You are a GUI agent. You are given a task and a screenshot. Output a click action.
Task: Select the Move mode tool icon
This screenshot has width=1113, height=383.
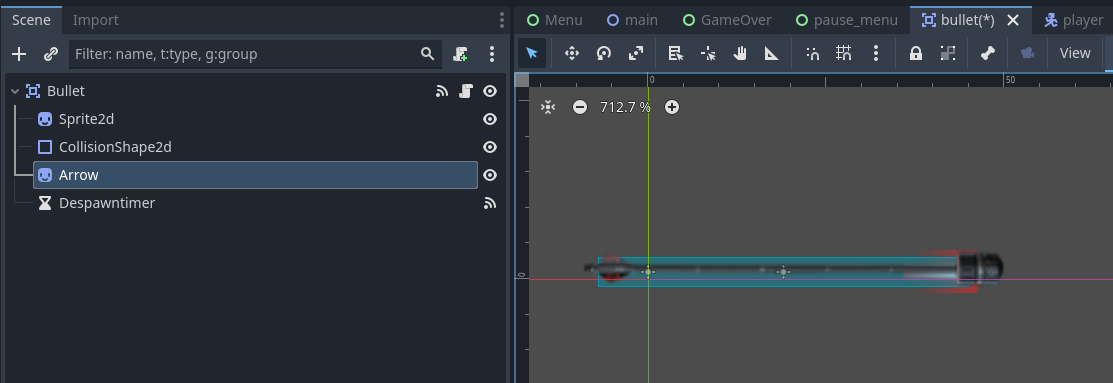point(571,53)
